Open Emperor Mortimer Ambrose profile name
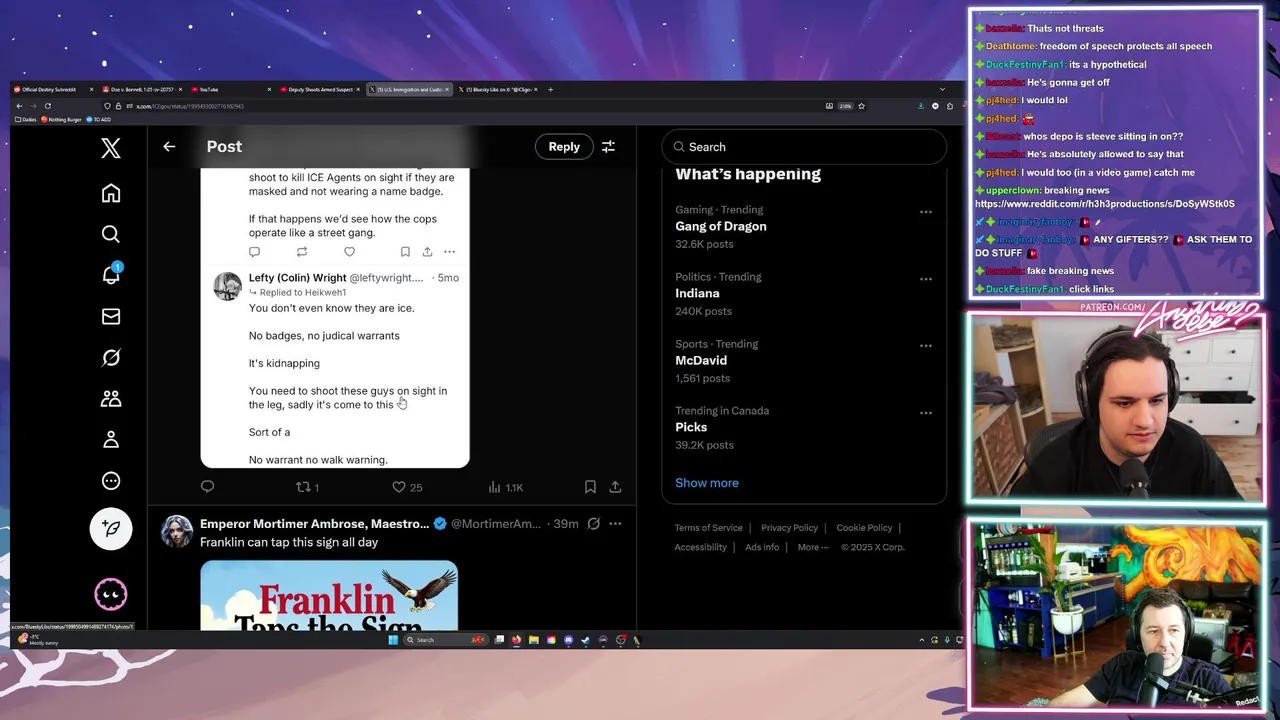Screen dimensions: 1280x720 314,524
